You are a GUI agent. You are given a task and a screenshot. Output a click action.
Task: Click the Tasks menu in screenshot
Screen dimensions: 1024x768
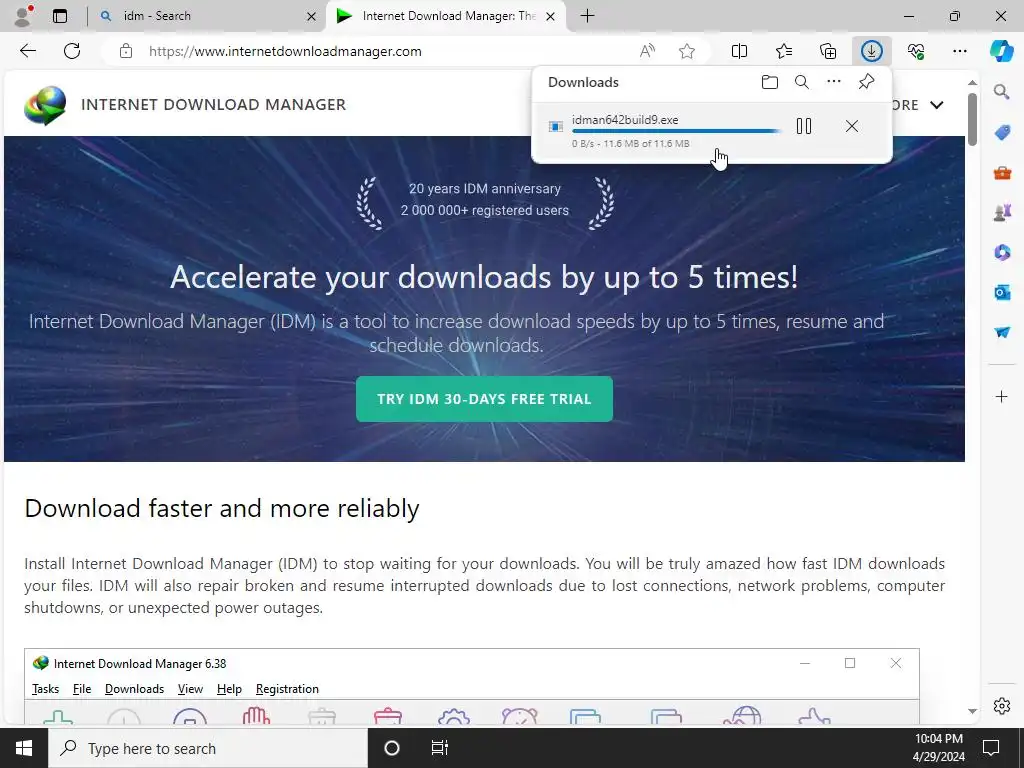[45, 689]
